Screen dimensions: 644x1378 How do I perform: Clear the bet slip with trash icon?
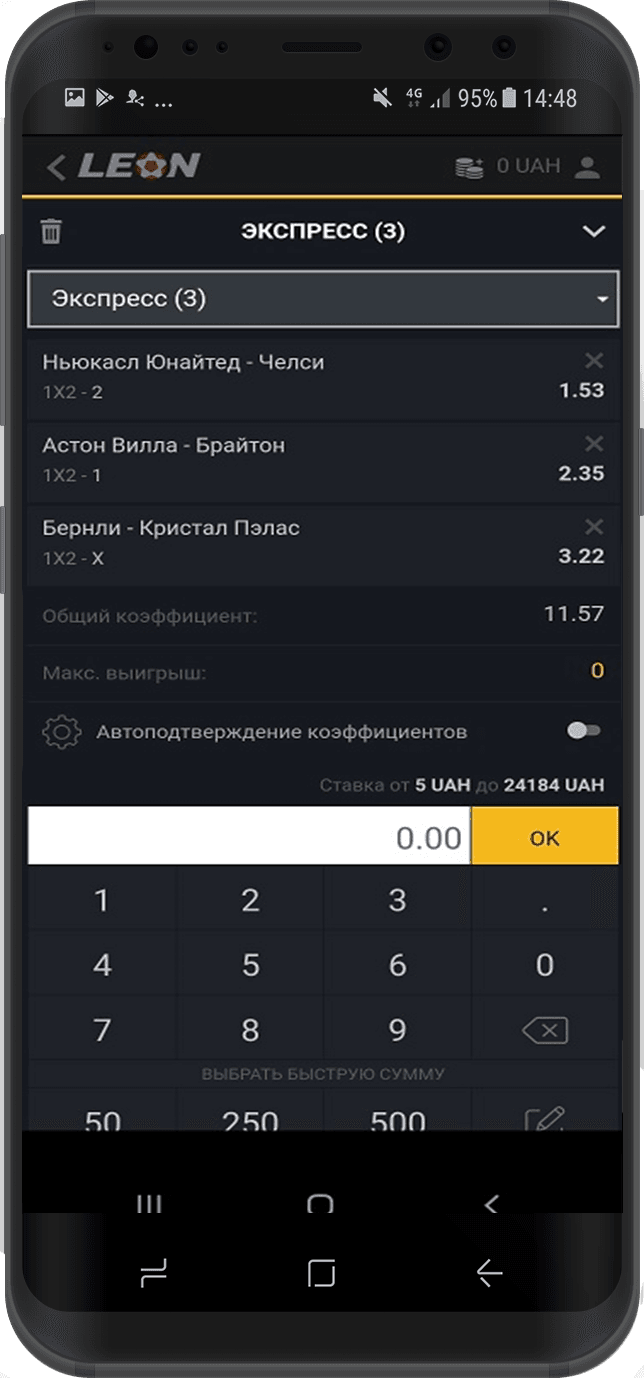pyautogui.click(x=51, y=232)
